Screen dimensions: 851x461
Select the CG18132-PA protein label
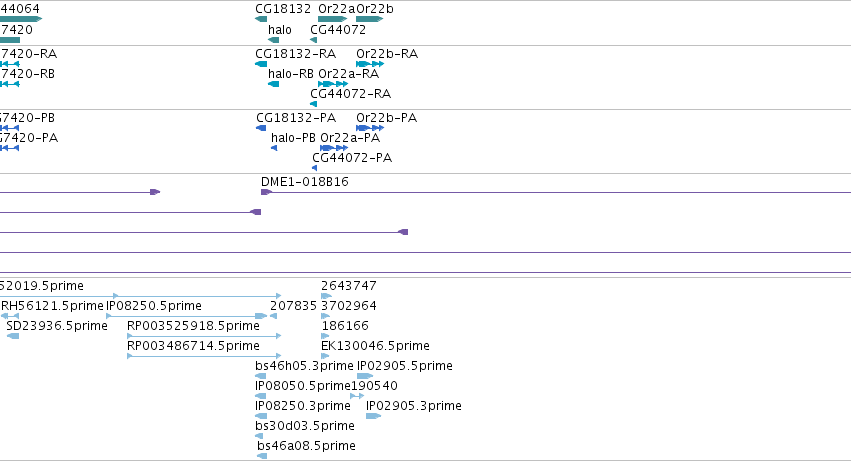click(296, 118)
